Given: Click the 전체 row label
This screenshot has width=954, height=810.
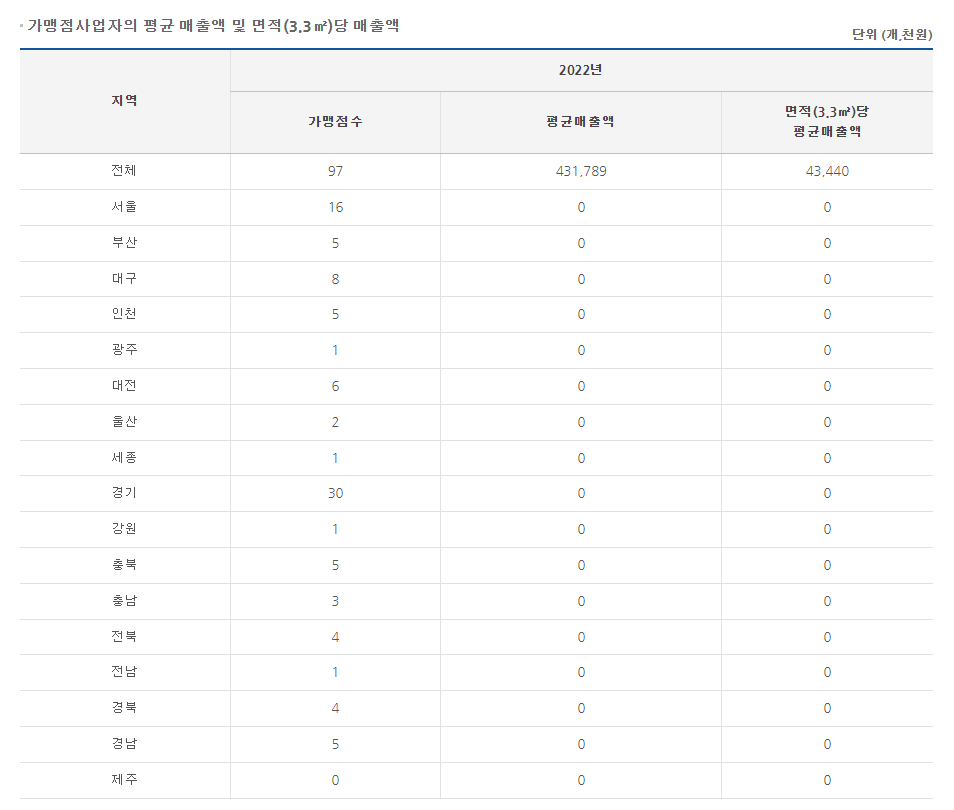Looking at the screenshot, I should pyautogui.click(x=125, y=171).
